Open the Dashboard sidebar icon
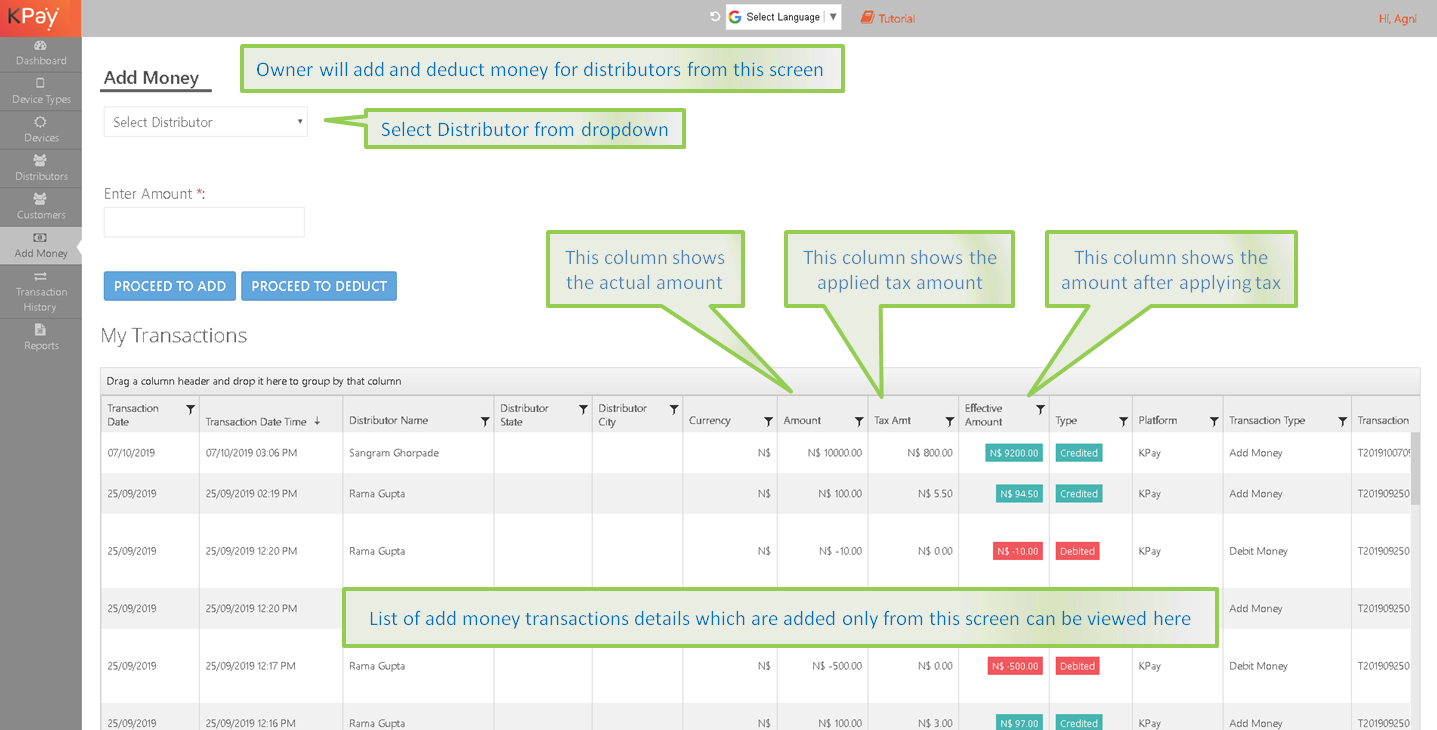Screen dimensions: 1437x730 coord(40,46)
